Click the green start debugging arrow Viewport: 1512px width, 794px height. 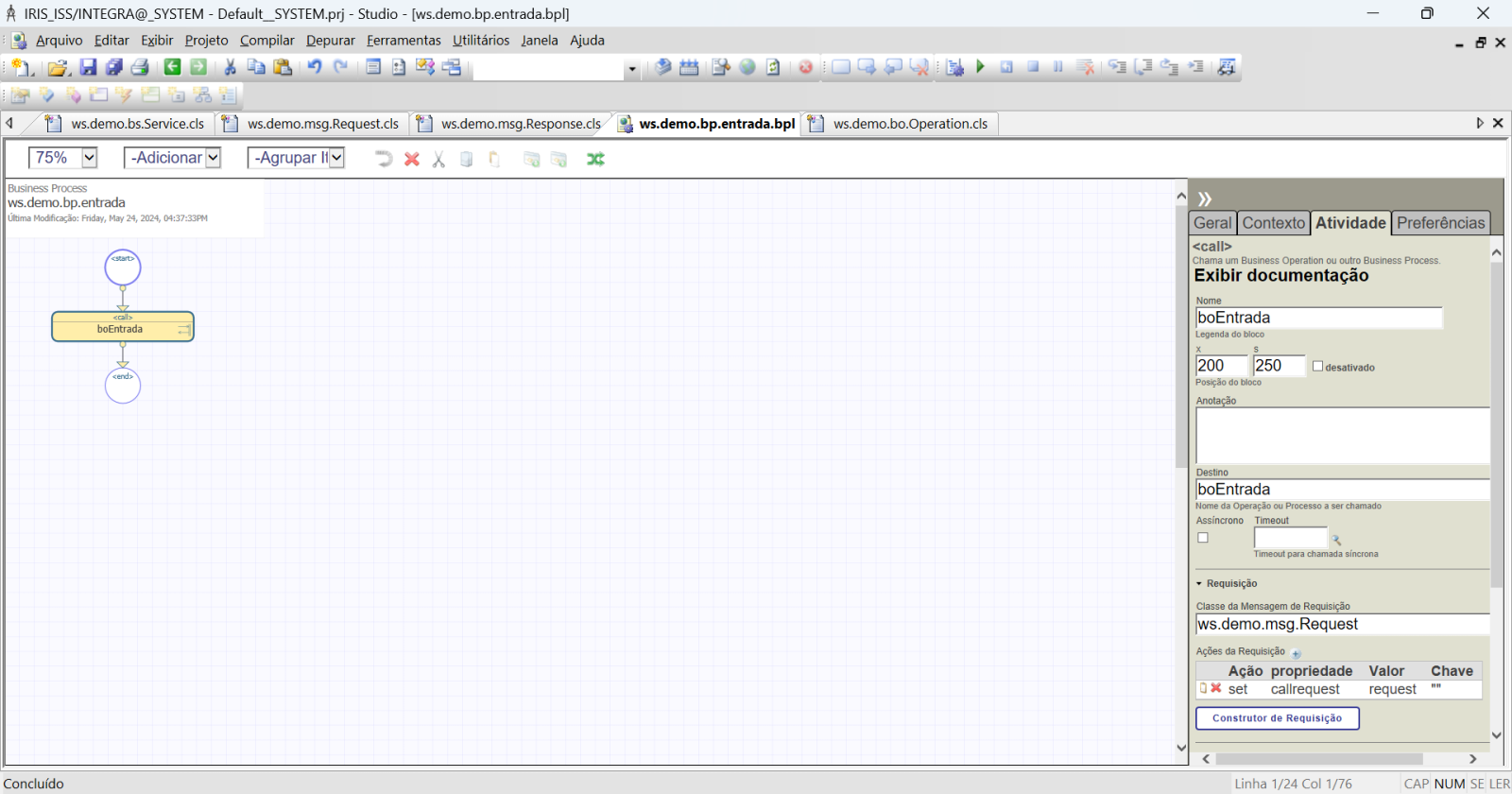980,67
